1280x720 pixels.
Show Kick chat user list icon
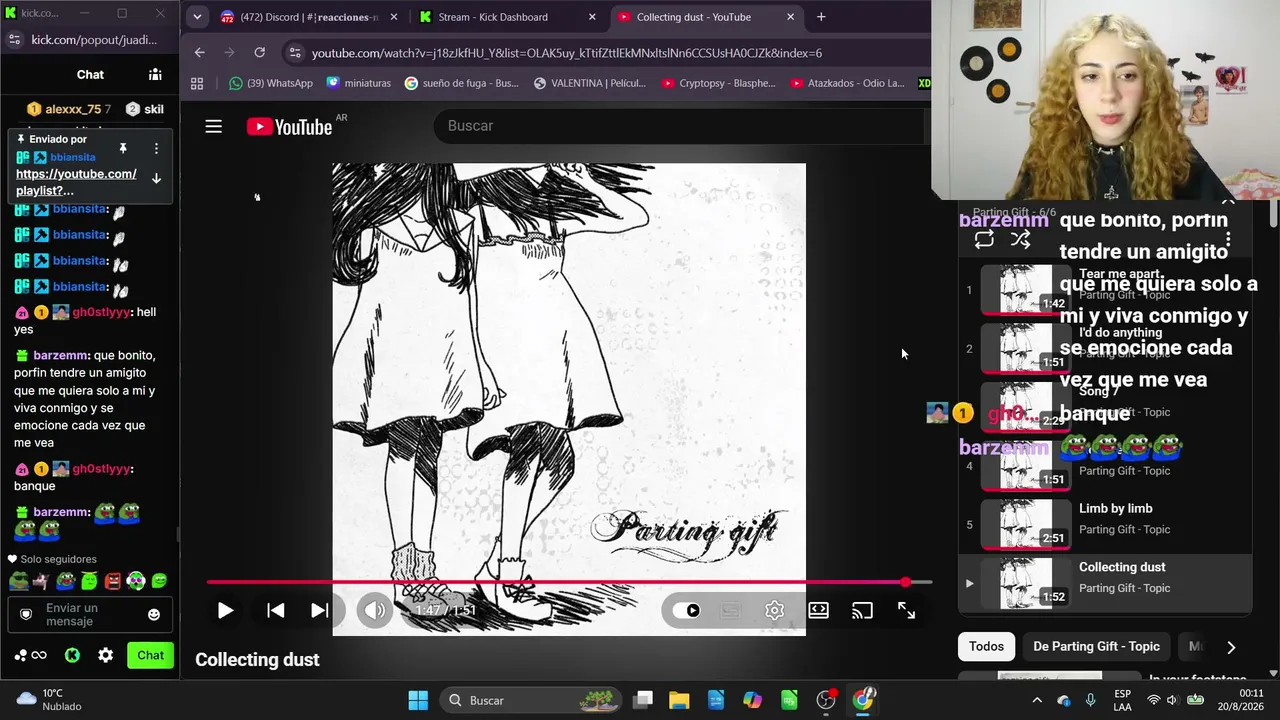click(x=155, y=75)
